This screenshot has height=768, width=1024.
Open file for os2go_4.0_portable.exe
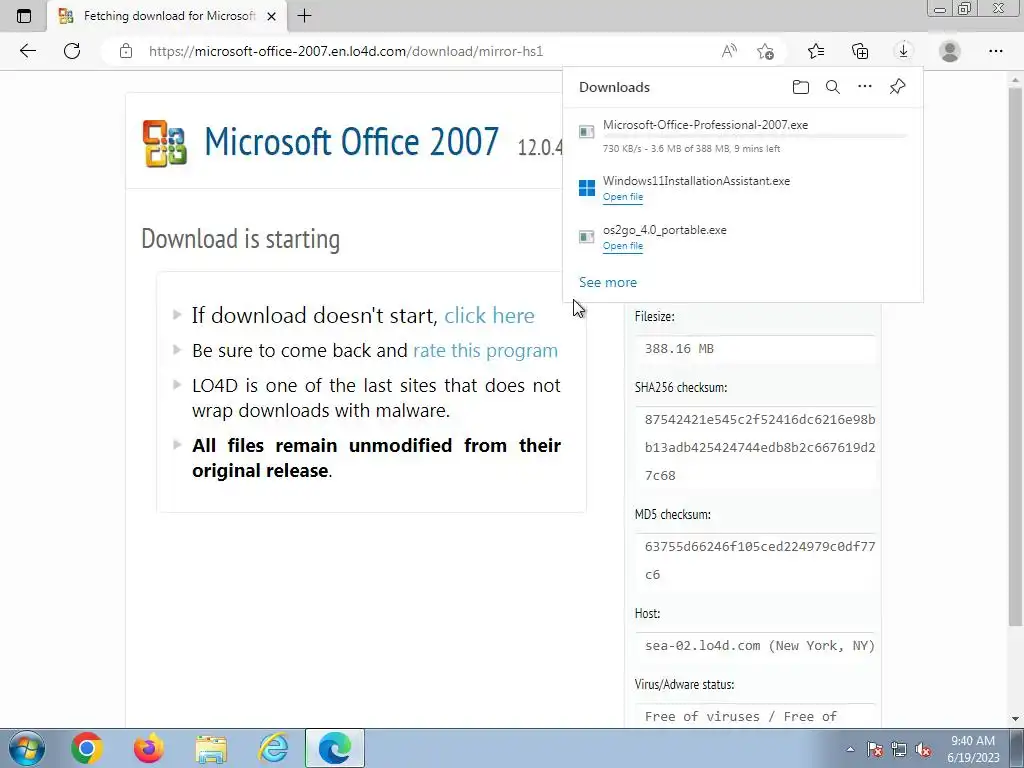tap(622, 246)
